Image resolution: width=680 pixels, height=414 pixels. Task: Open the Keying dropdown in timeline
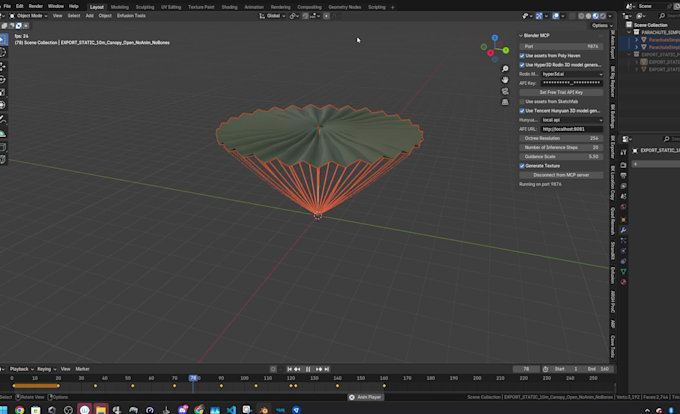point(46,369)
